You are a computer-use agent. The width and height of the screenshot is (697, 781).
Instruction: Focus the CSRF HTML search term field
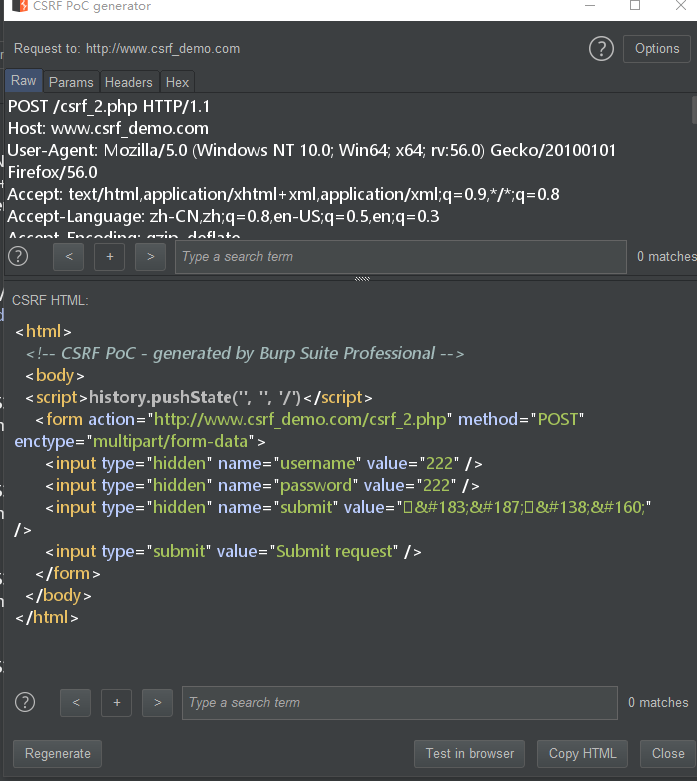[400, 703]
